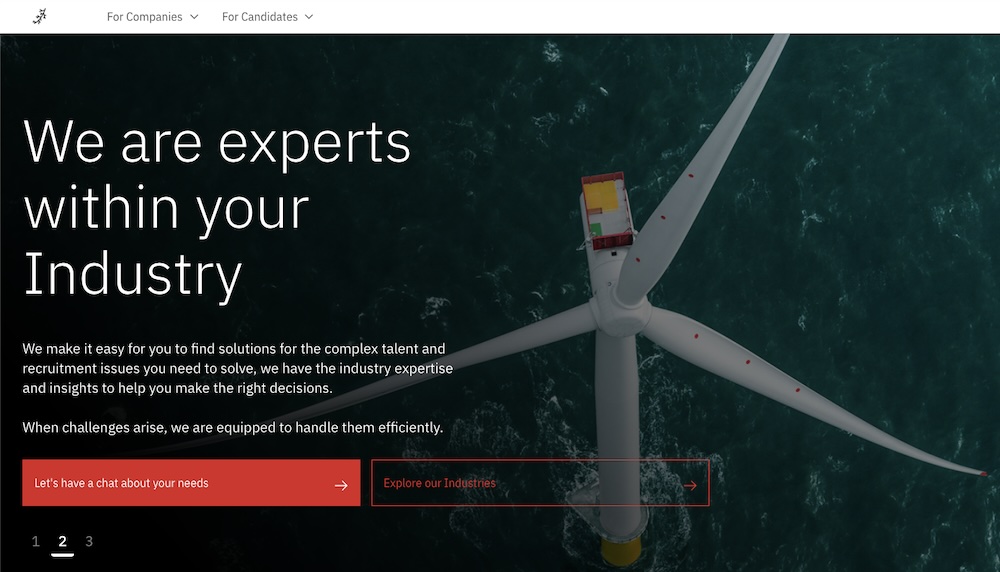Click the "When challenges arise" sentence

[232, 427]
